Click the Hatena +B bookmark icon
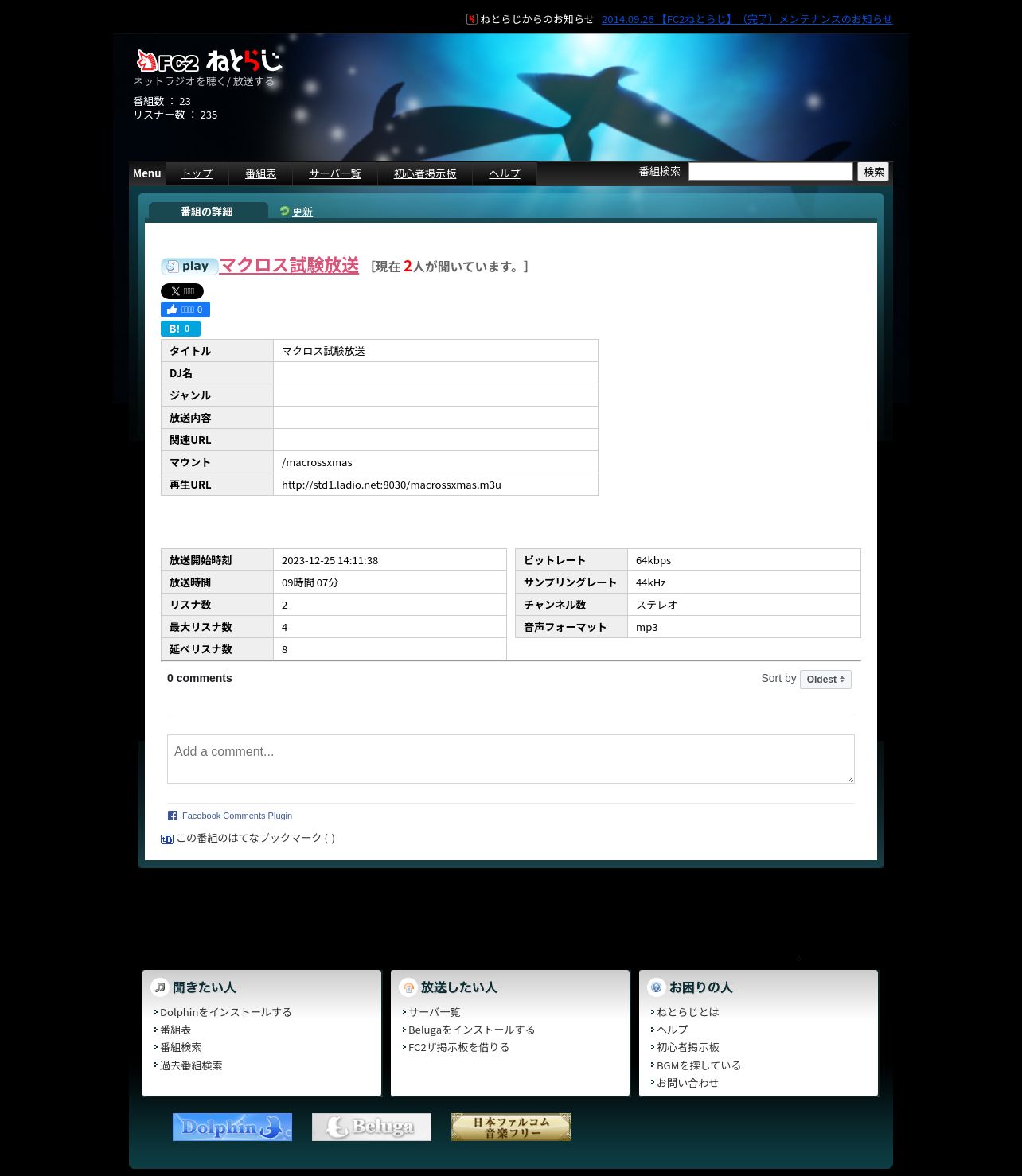 tap(167, 839)
